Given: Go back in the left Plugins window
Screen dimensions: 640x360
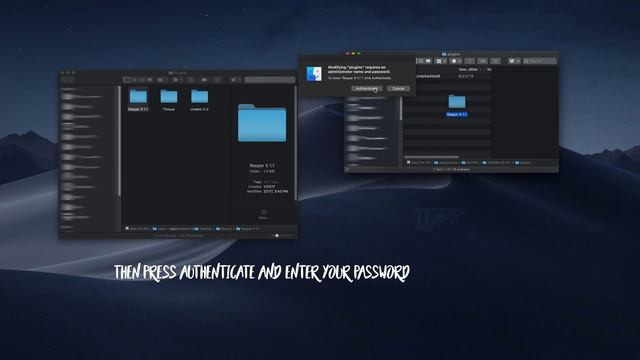Looking at the screenshot, I should pyautogui.click(x=64, y=80).
